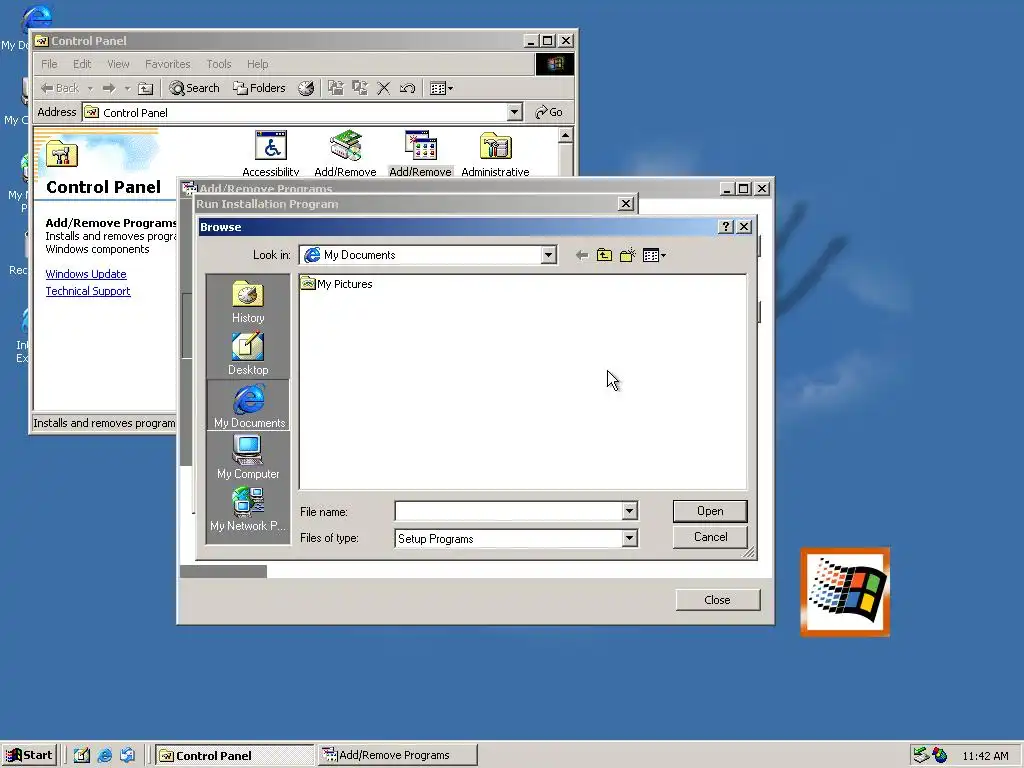The width and height of the screenshot is (1024, 768).
Task: Expand the Look in dropdown
Action: (x=549, y=255)
